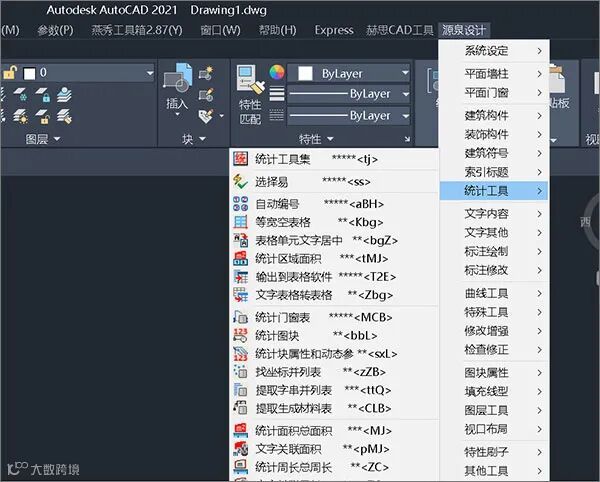
Task: Click the edit block pencil icon
Action: pyautogui.click(x=206, y=94)
